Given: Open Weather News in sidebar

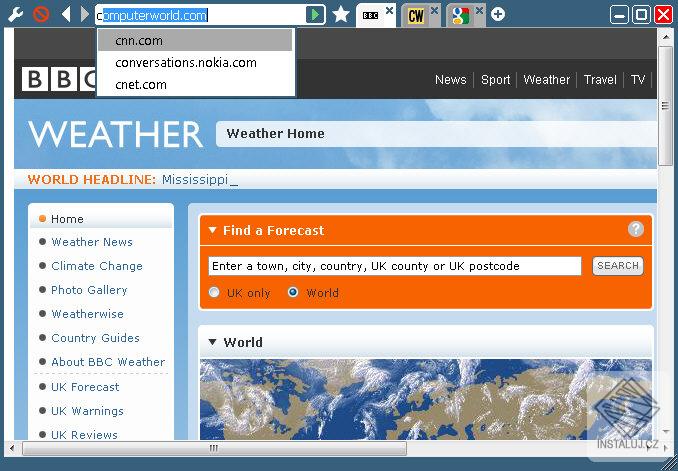Looking at the screenshot, I should (92, 242).
